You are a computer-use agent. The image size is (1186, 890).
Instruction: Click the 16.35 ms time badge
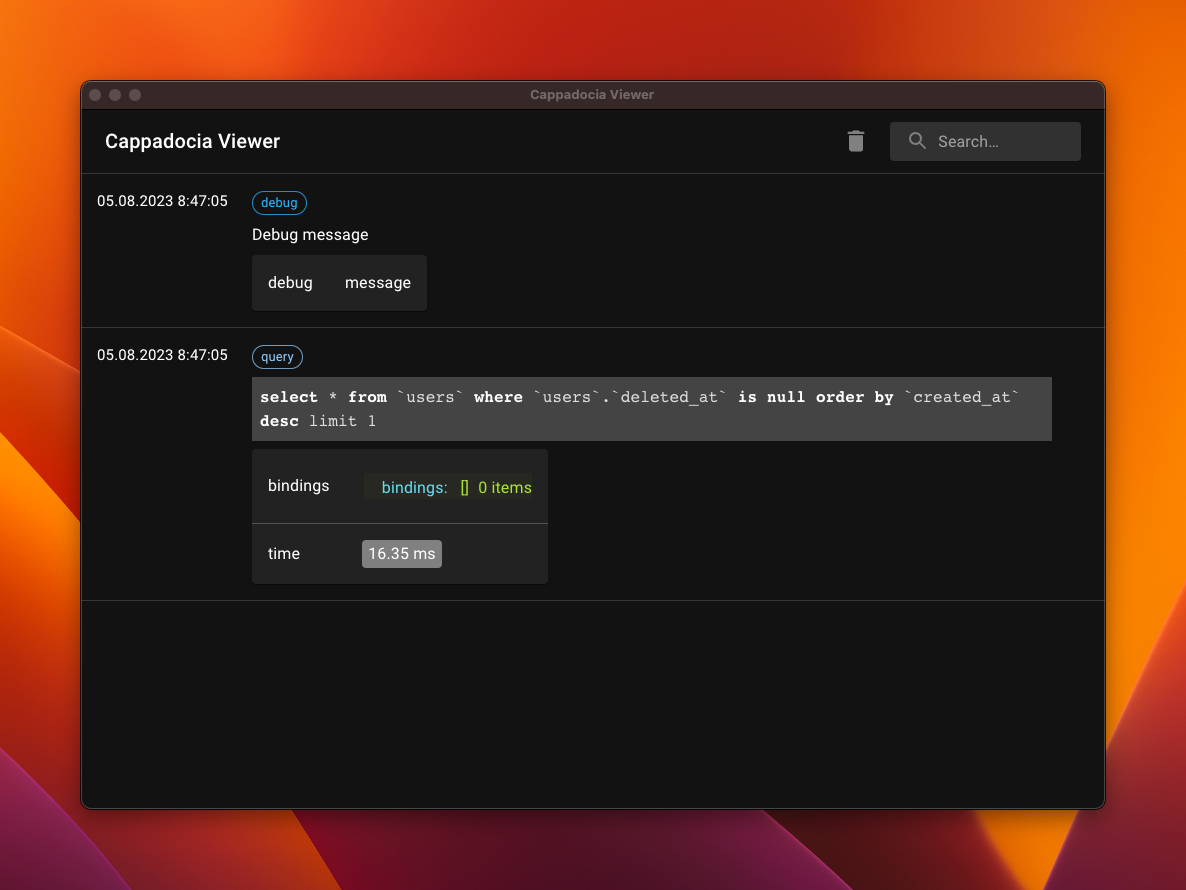click(402, 554)
